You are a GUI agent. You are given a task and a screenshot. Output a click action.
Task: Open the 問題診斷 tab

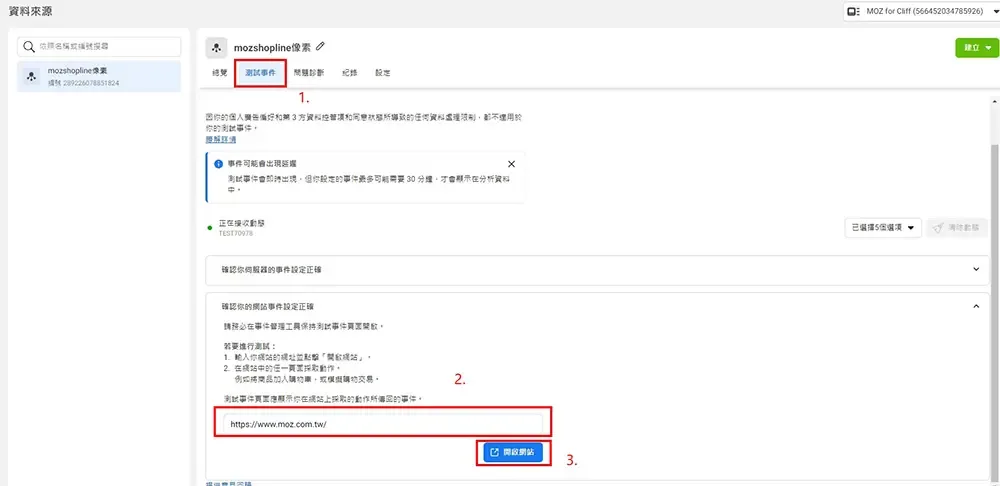point(309,73)
